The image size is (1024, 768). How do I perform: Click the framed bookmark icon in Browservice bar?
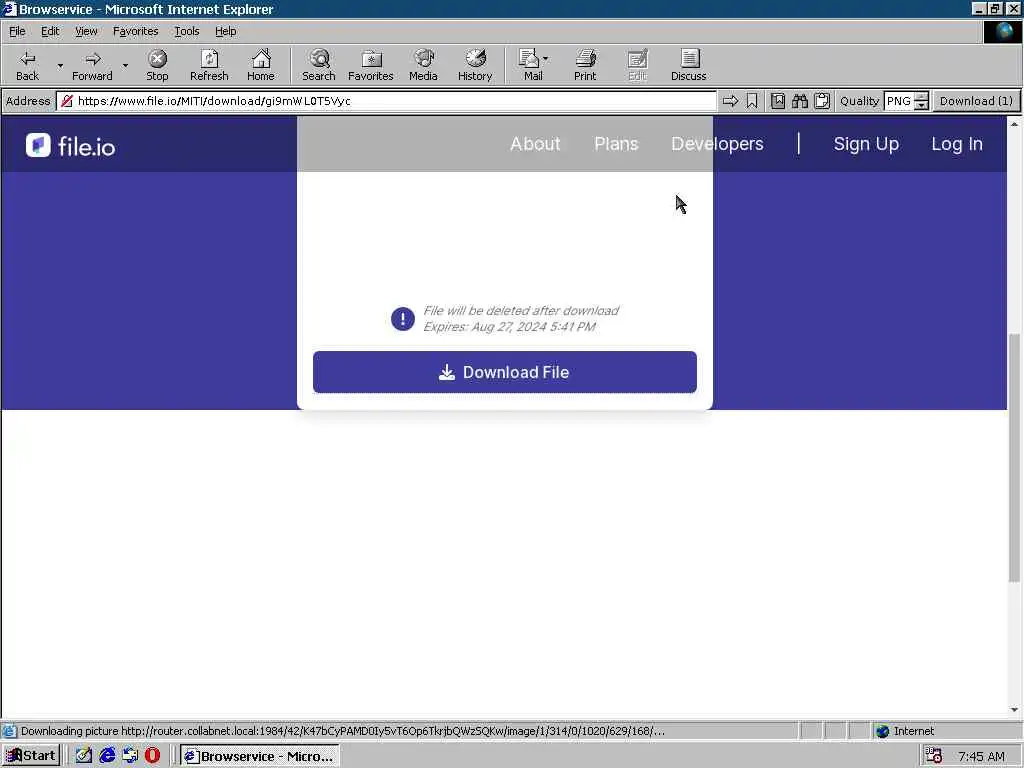click(778, 101)
